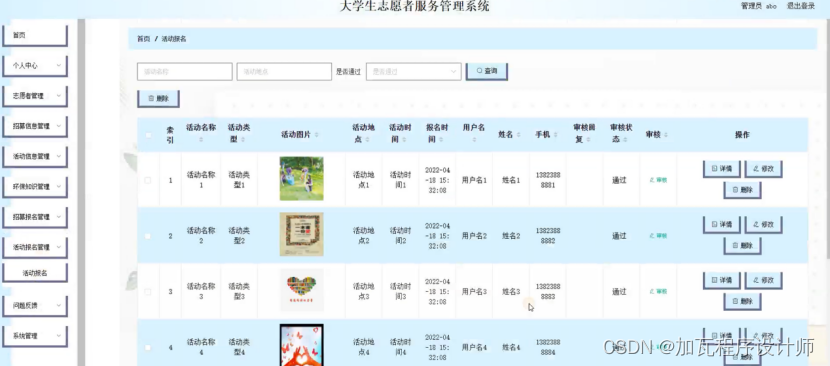Expand the 个人中心 sidebar menu
The height and width of the screenshot is (366, 830).
point(35,66)
